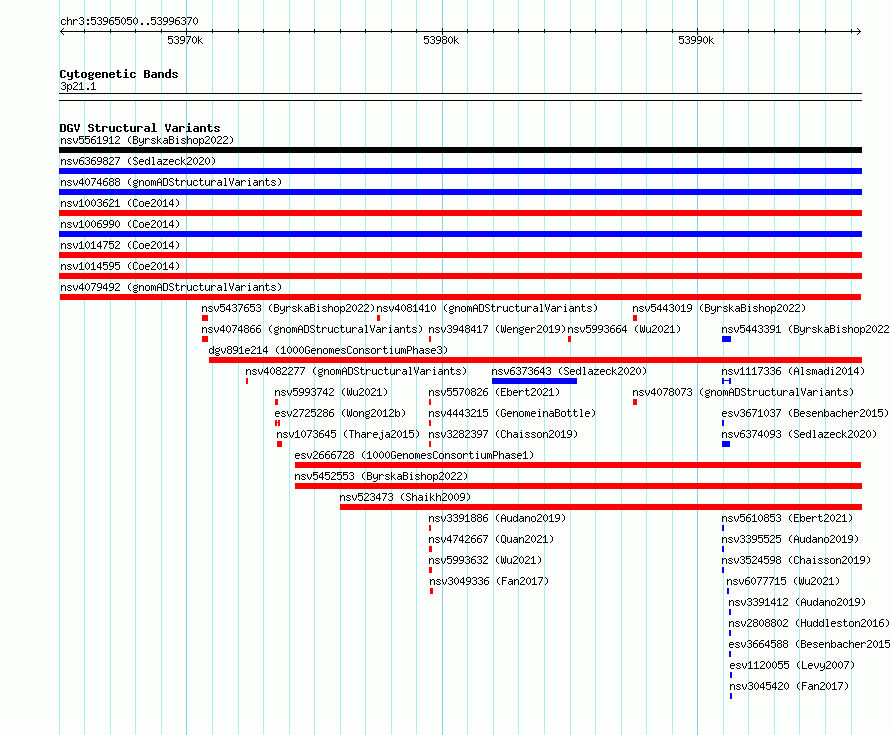This screenshot has height=735, width=890.
Task: Click esv3671037 (Besenbacher2015) label
Action: click(x=805, y=413)
